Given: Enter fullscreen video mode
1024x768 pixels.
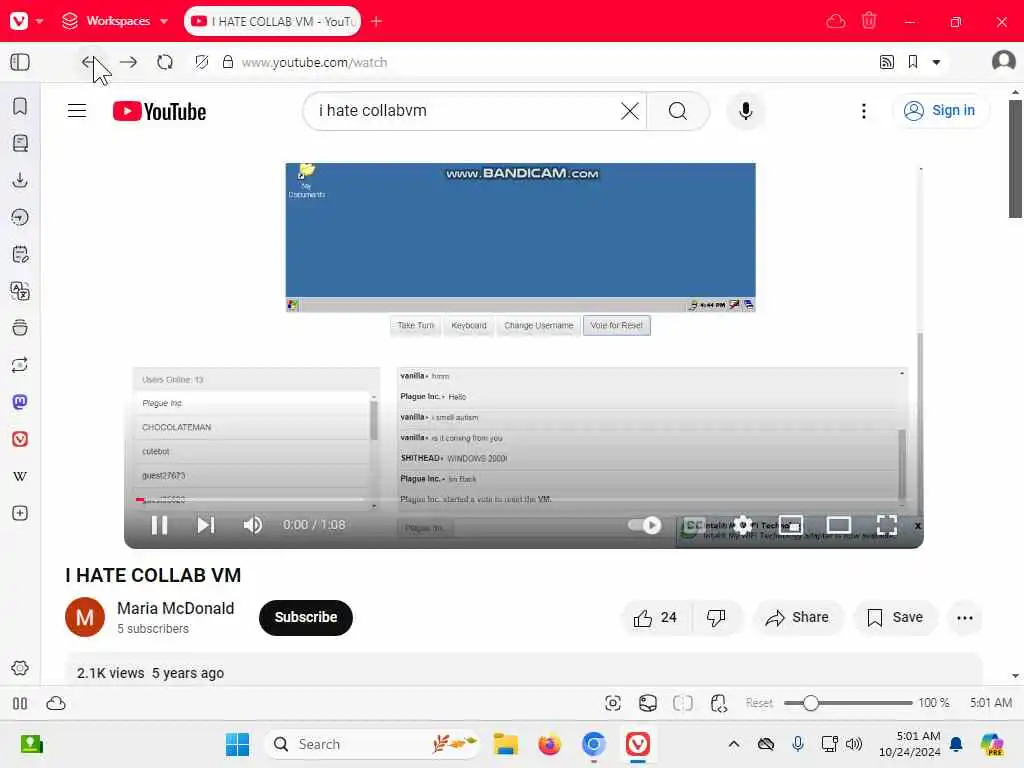Looking at the screenshot, I should pyautogui.click(x=886, y=525).
